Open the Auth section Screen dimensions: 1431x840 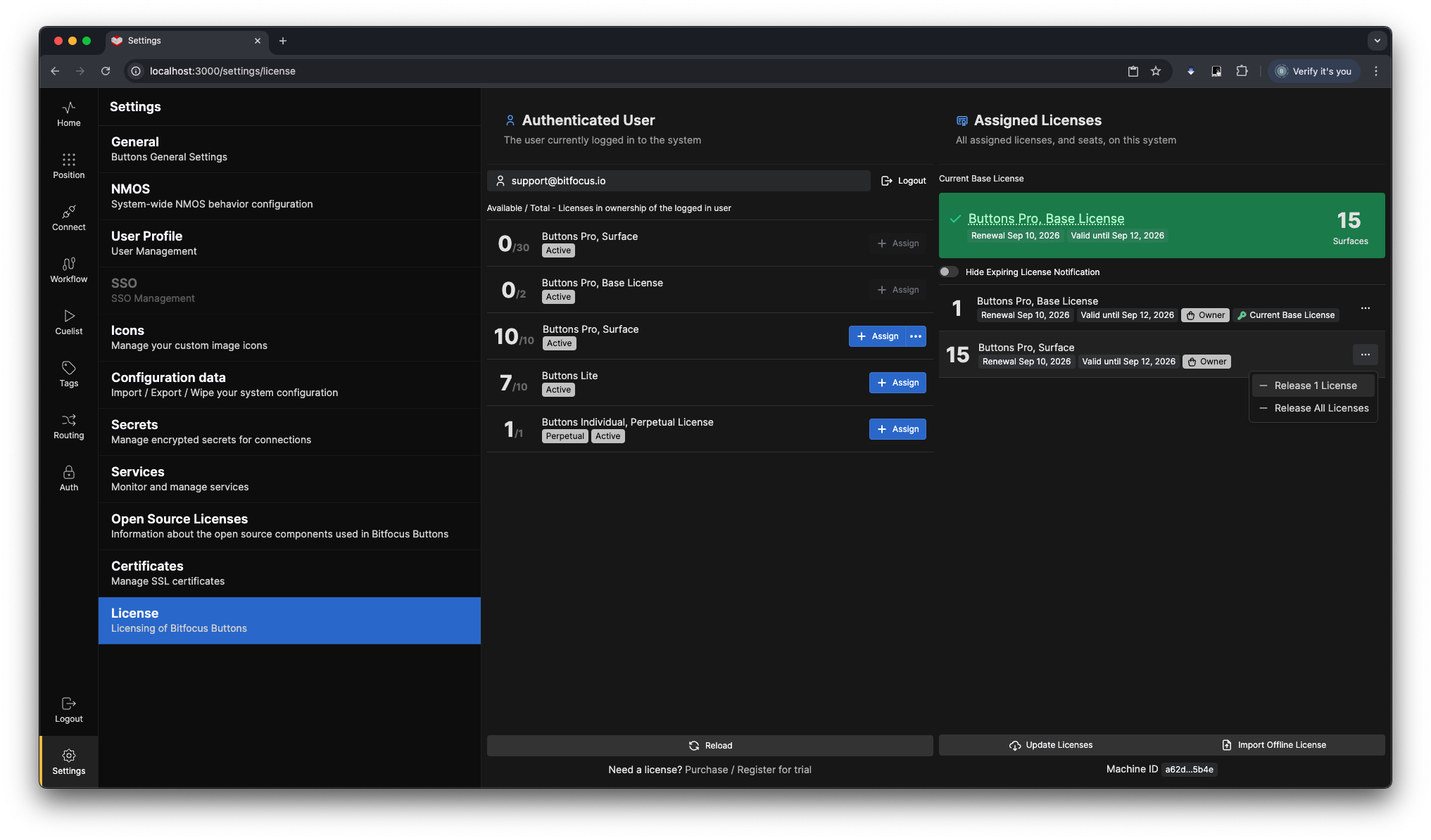[68, 478]
